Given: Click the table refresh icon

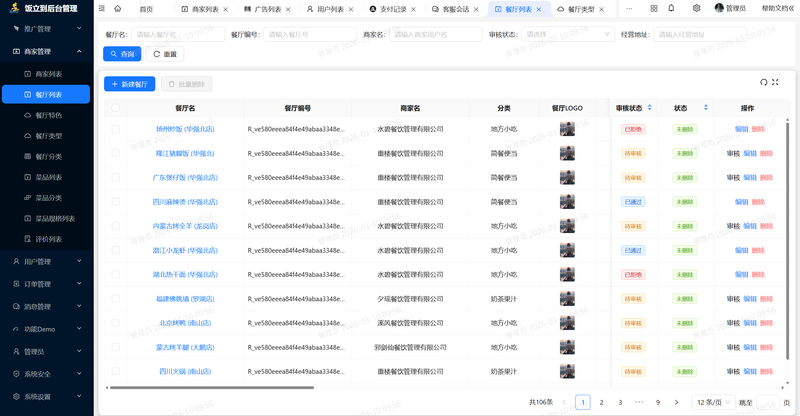Looking at the screenshot, I should click(x=763, y=83).
